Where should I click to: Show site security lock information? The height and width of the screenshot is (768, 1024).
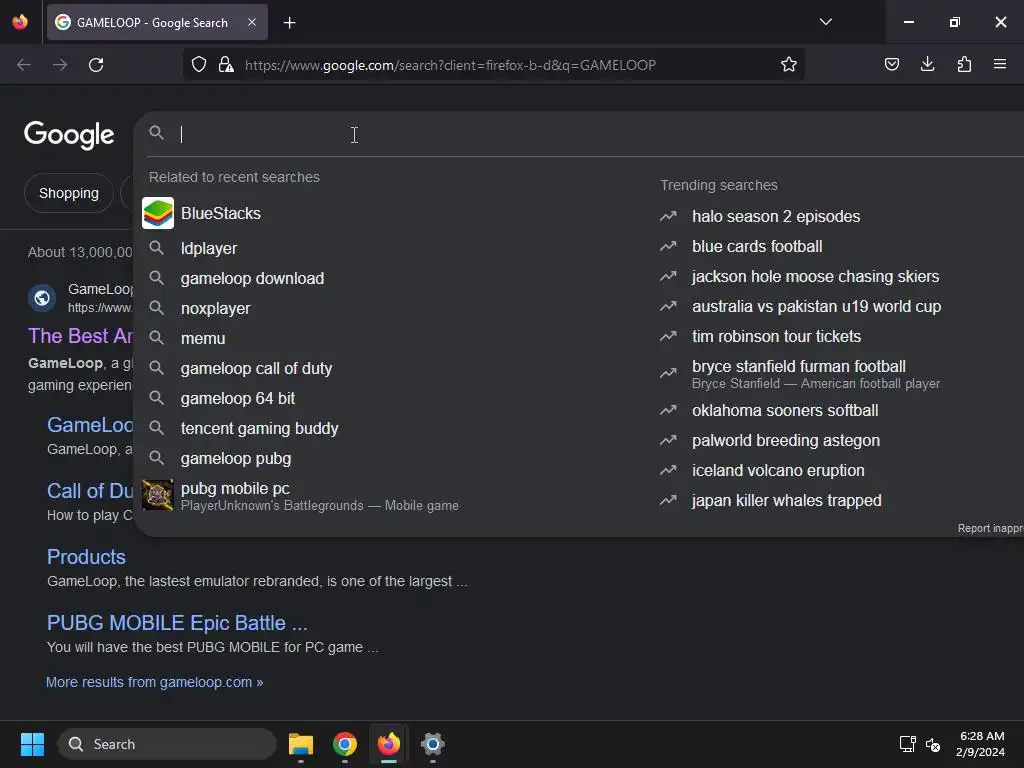point(226,65)
